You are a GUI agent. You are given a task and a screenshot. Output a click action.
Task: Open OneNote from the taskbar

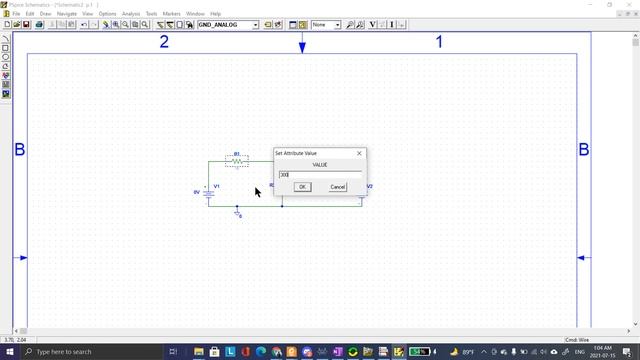(x=338, y=351)
